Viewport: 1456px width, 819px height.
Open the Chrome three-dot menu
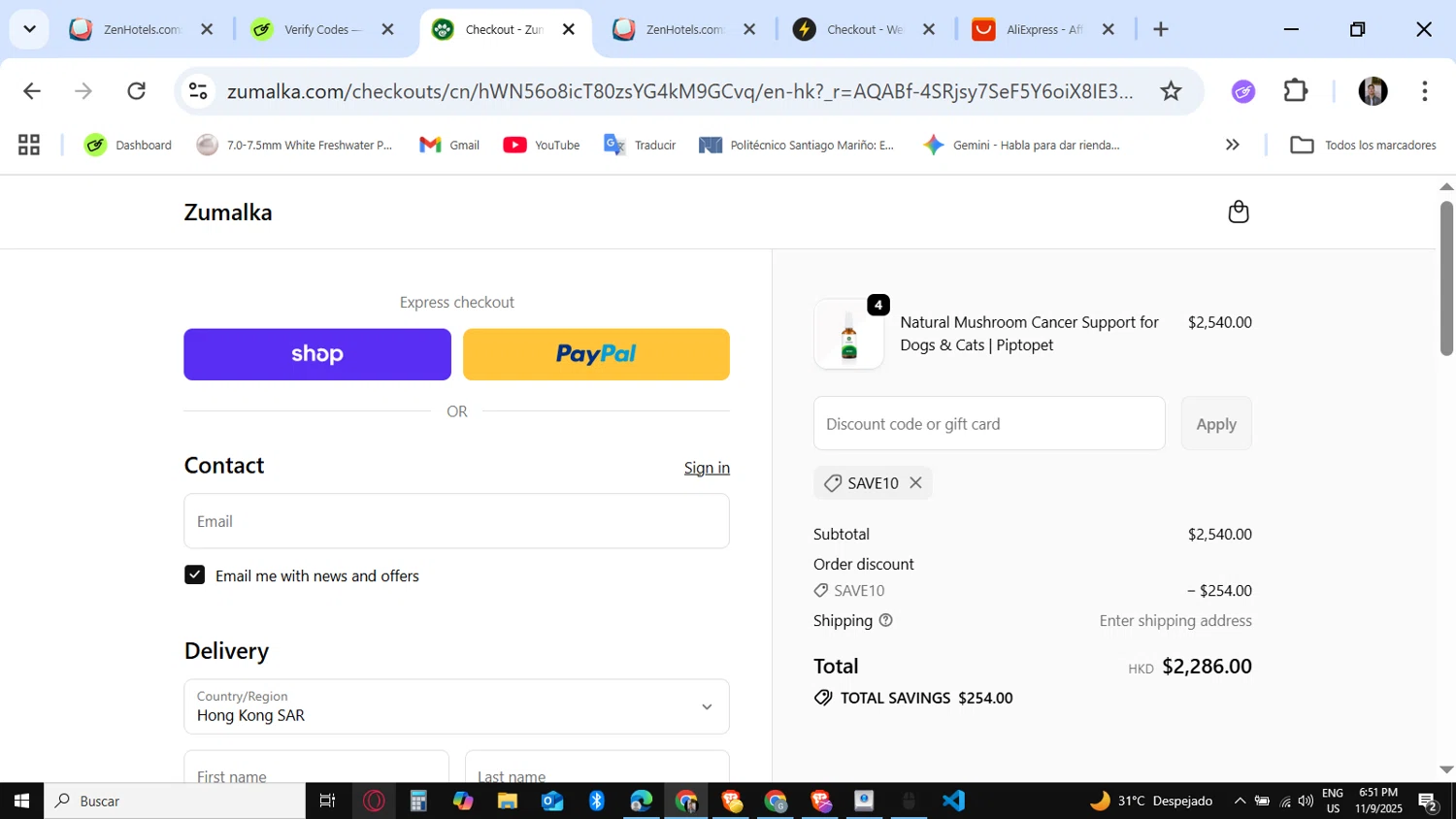(1424, 91)
